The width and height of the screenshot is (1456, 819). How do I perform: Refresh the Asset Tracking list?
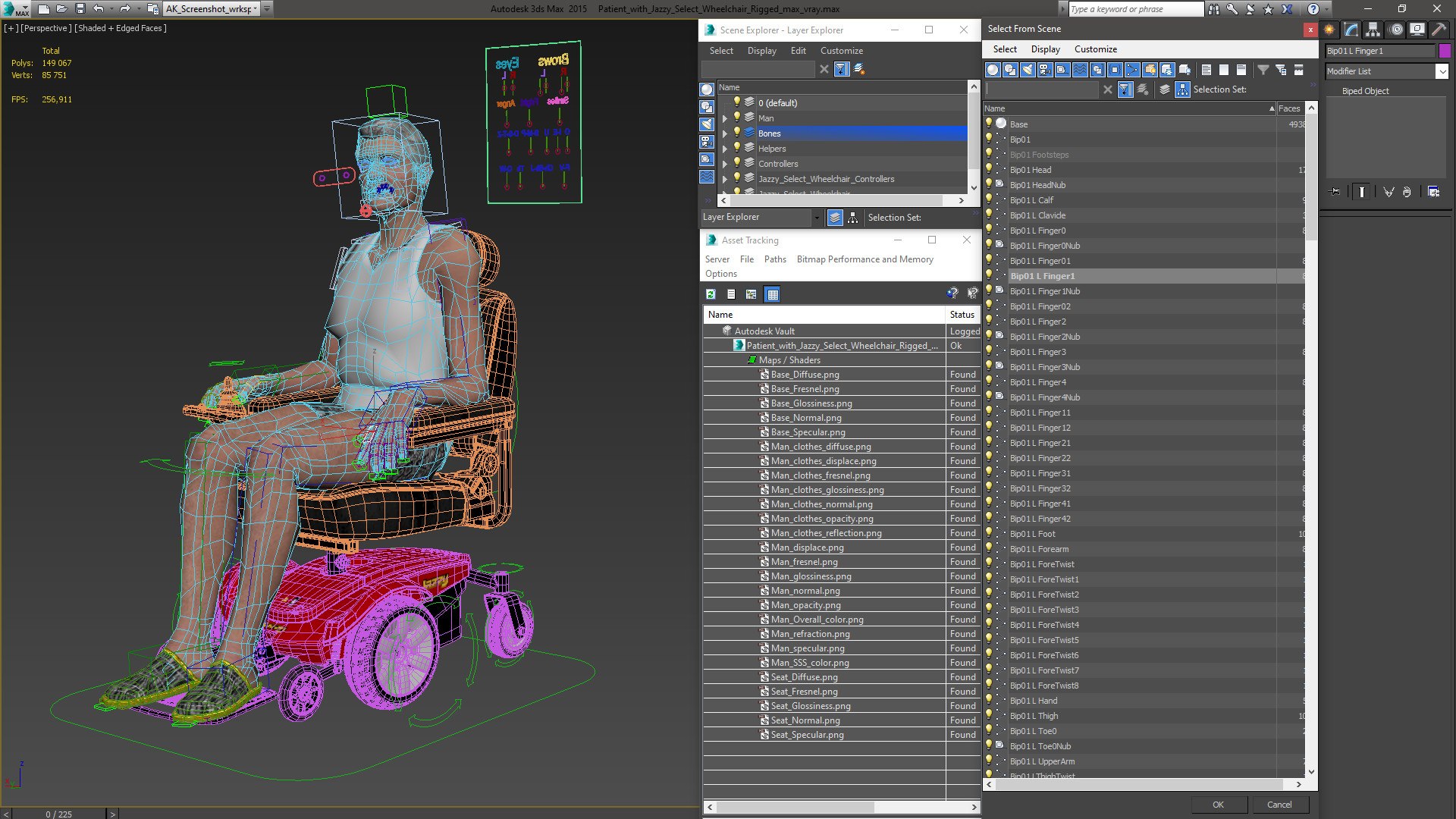click(x=711, y=294)
